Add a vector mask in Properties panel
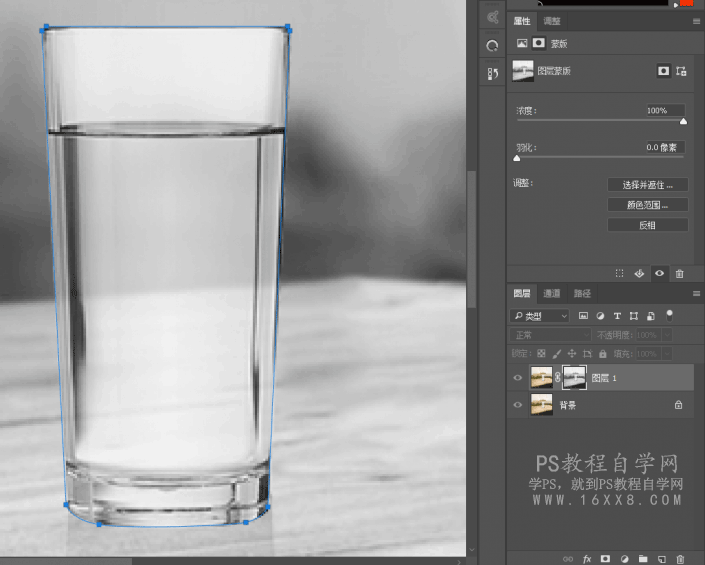The height and width of the screenshot is (565, 705). tap(681, 71)
